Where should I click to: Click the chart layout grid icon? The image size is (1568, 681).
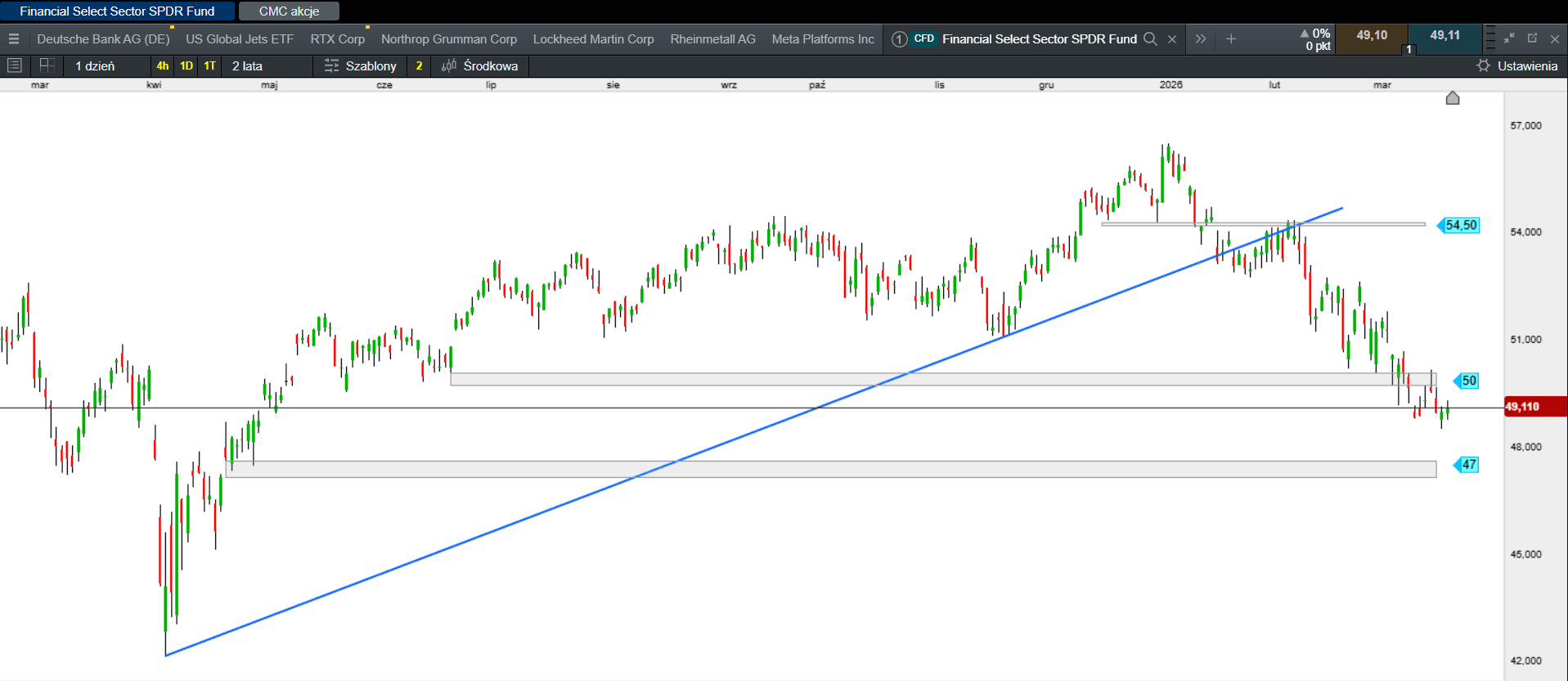pyautogui.click(x=47, y=65)
